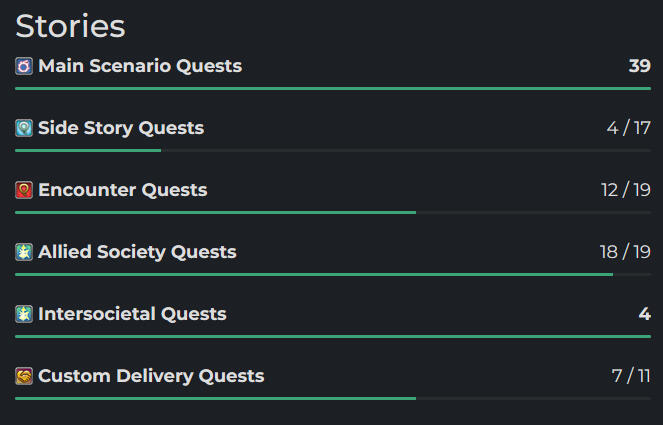Open the Allied Society Quests list

coord(137,252)
